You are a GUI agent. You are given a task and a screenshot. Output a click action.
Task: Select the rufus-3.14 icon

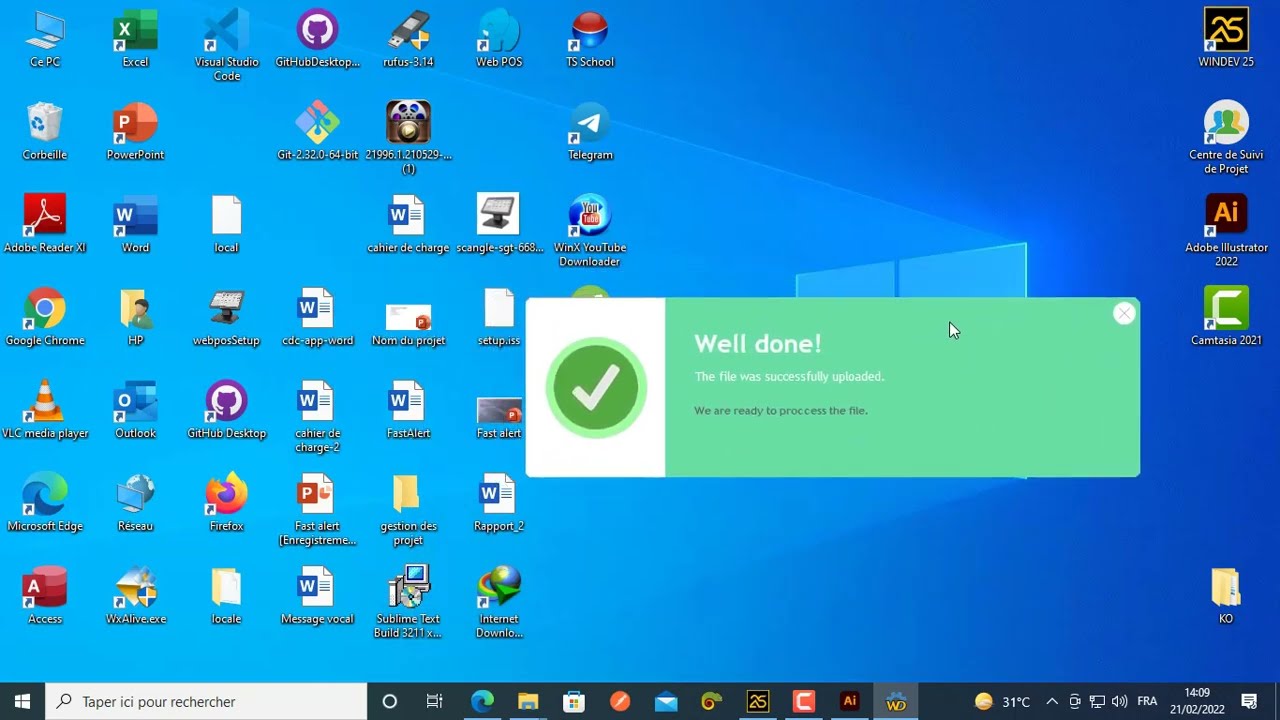[x=408, y=38]
